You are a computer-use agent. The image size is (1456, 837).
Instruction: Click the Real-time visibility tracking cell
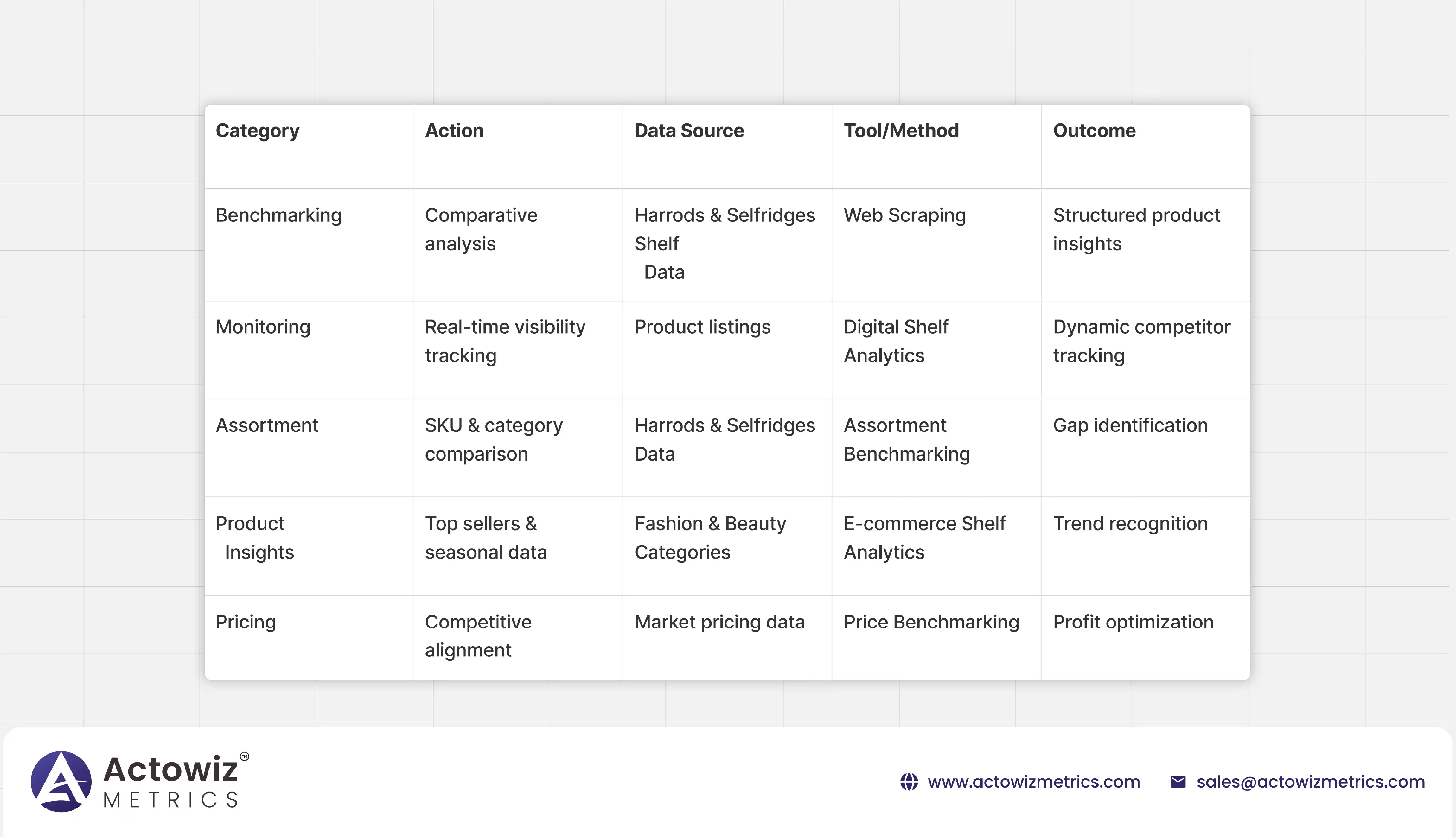tap(505, 341)
